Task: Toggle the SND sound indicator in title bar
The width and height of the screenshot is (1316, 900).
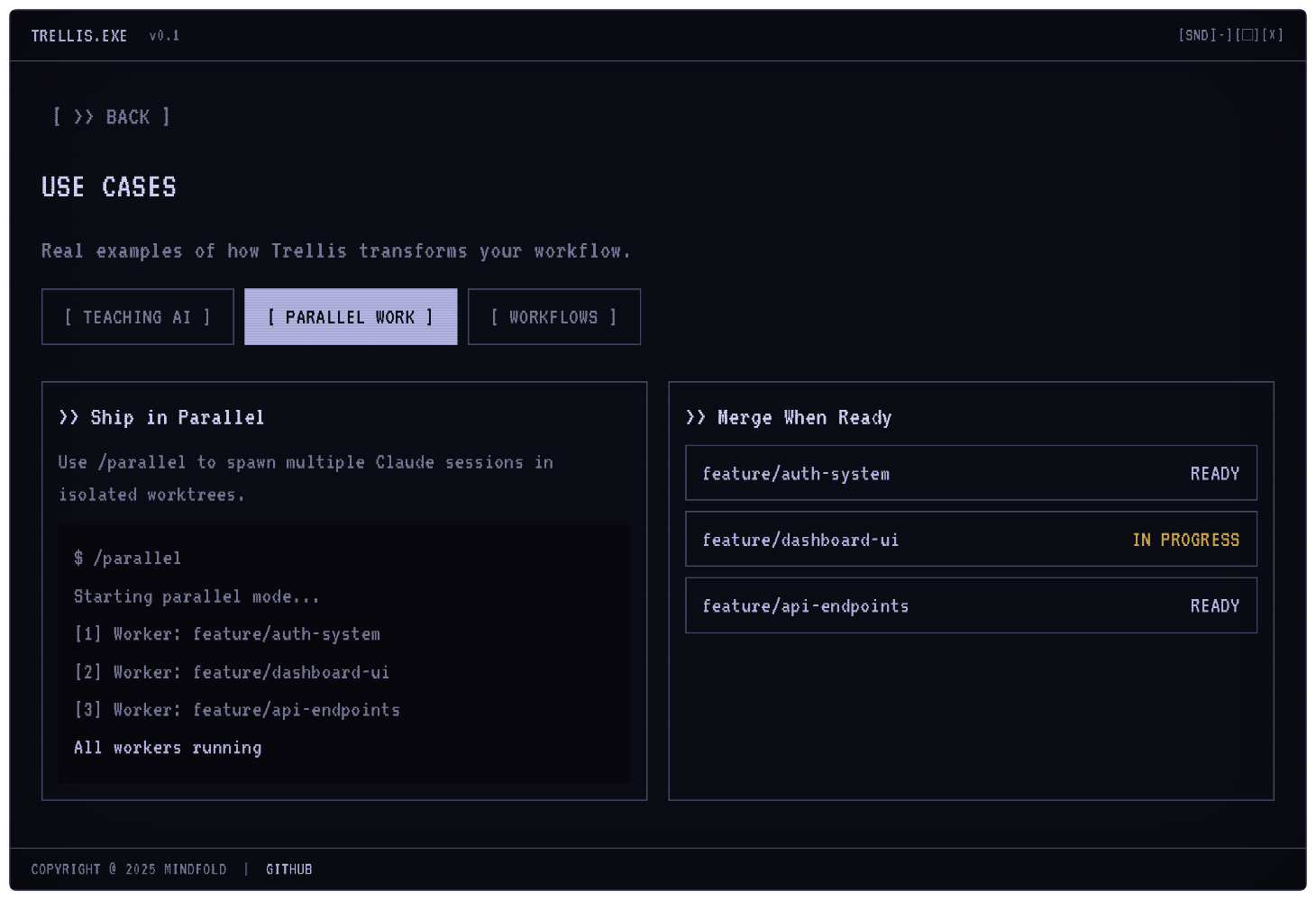Action: (1195, 35)
